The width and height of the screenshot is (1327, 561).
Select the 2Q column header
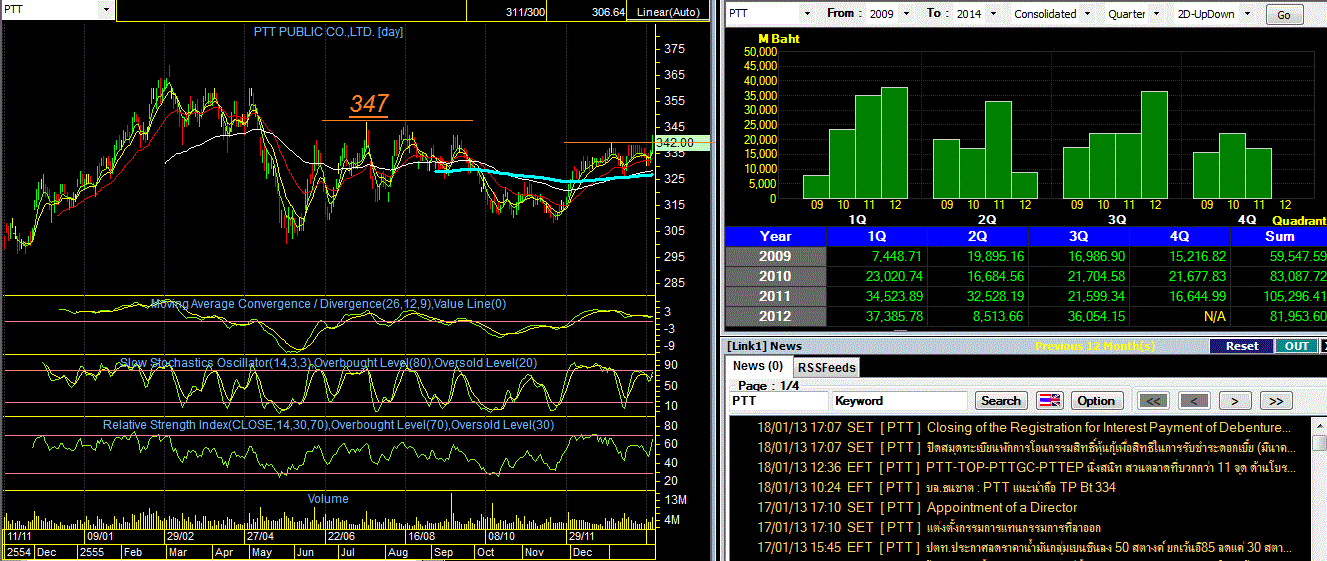tap(978, 236)
